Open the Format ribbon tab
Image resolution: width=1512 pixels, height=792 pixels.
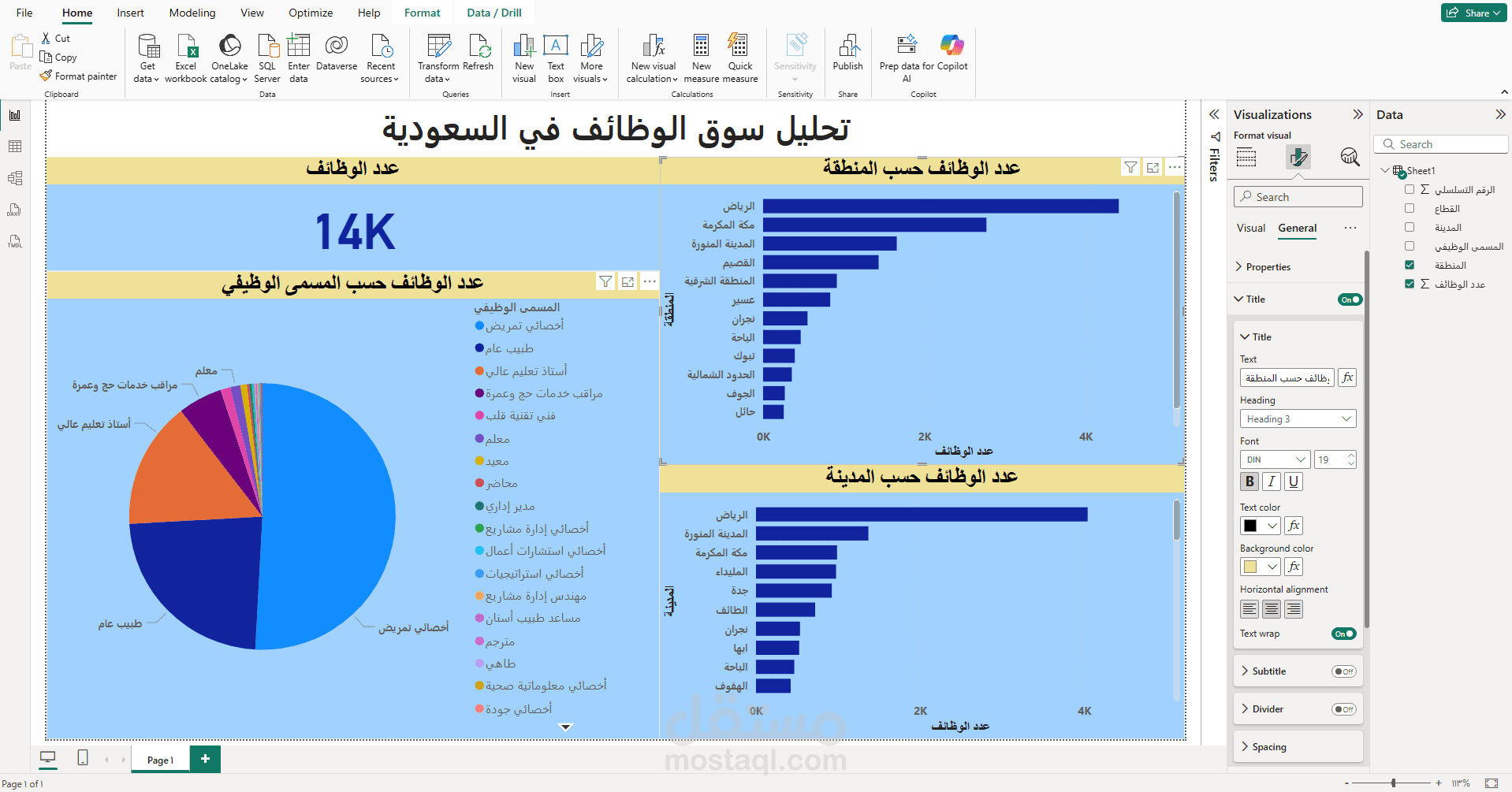click(x=423, y=13)
